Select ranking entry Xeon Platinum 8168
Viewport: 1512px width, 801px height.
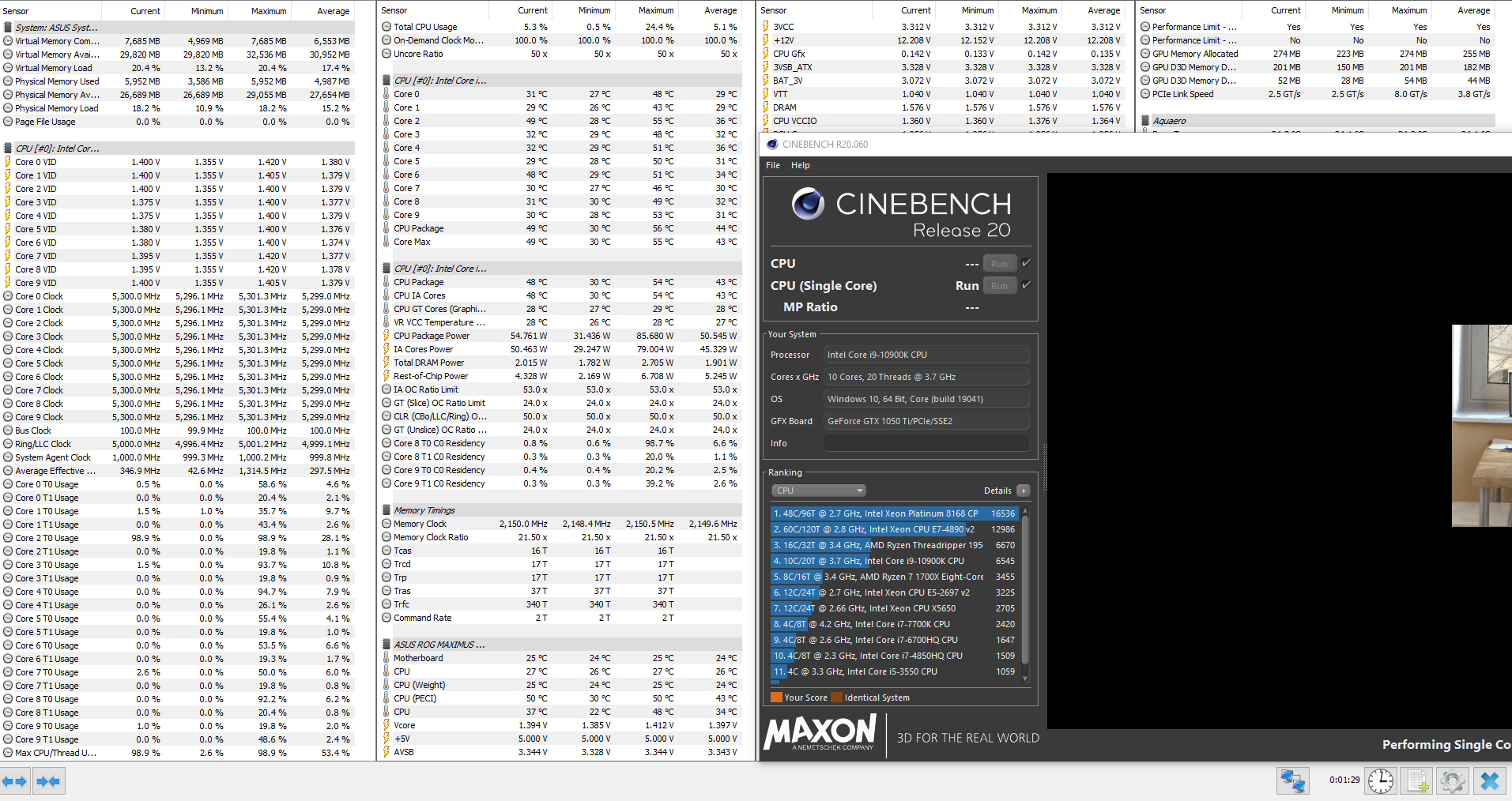895,513
